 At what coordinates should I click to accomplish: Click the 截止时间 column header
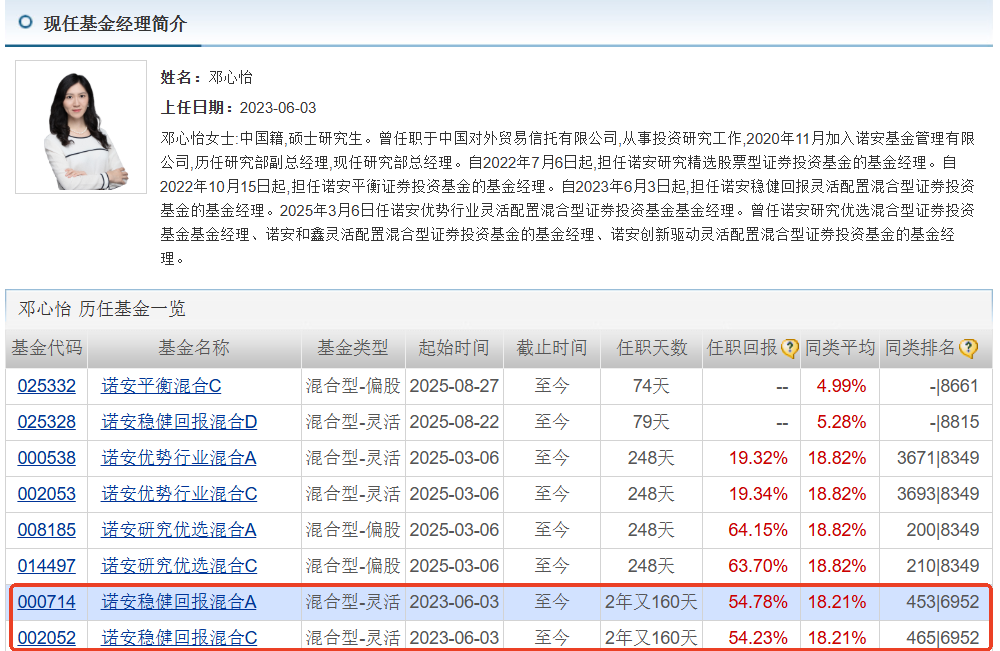(552, 348)
